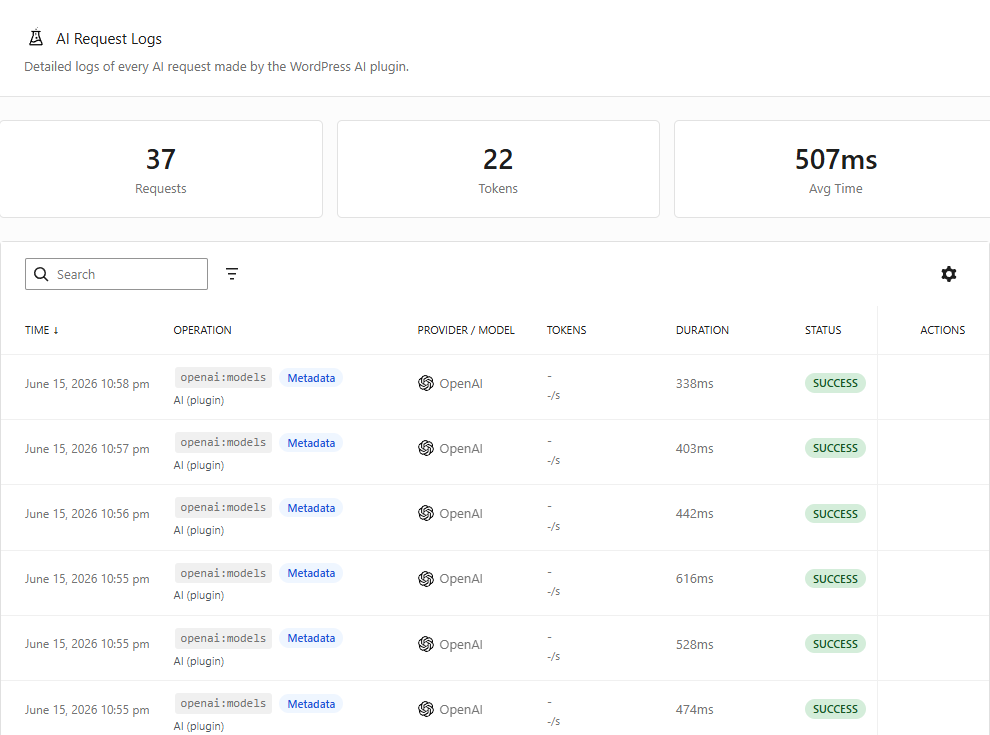
Task: Select the June 15, 2026 10:58 pm timestamp
Action: coord(87,384)
